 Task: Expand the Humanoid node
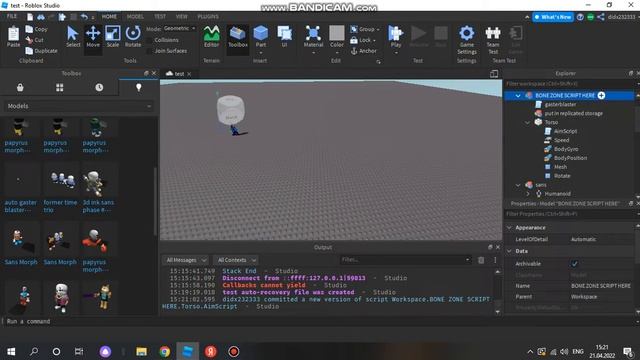pyautogui.click(x=527, y=194)
